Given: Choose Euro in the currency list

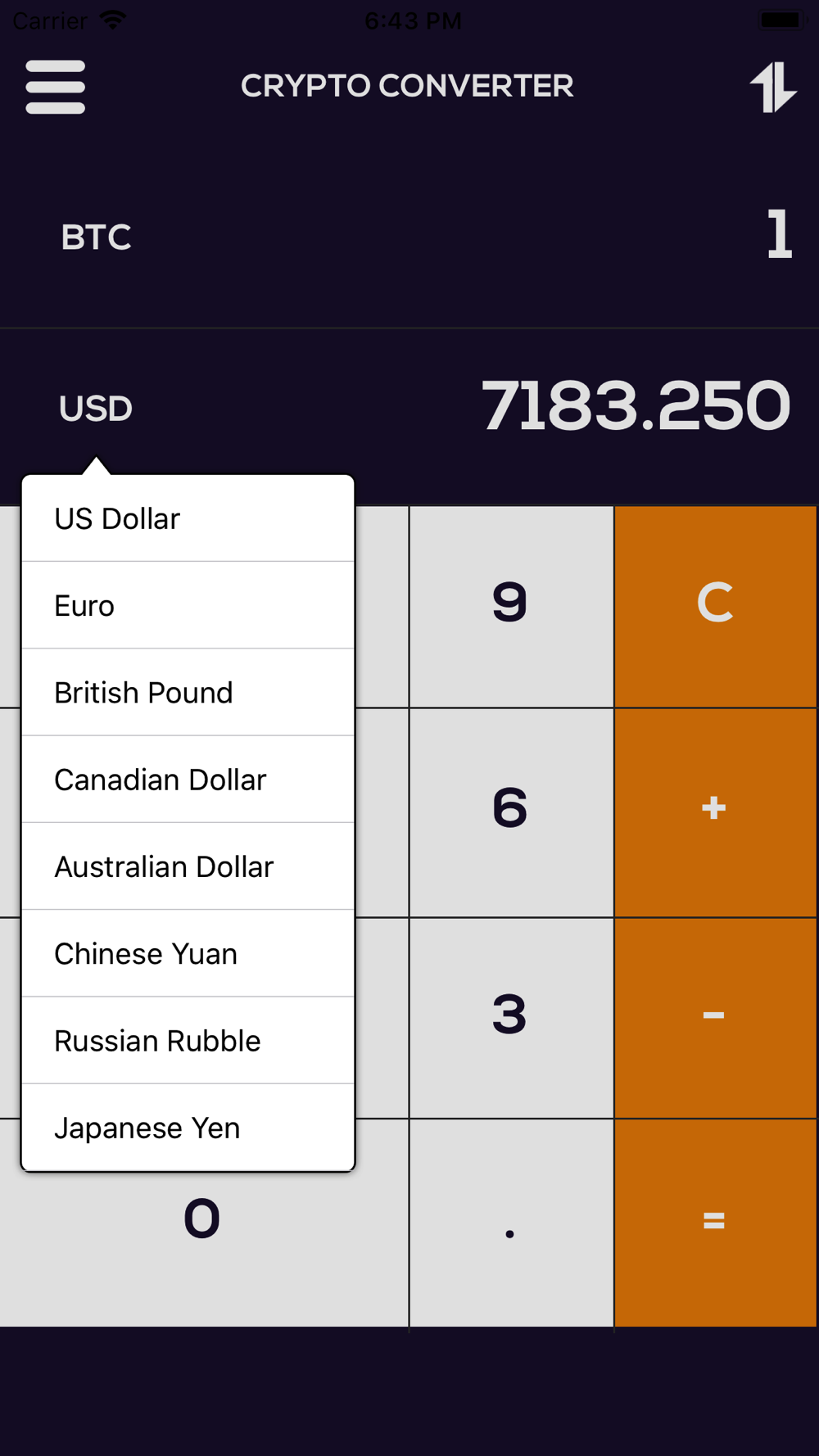Looking at the screenshot, I should point(188,605).
